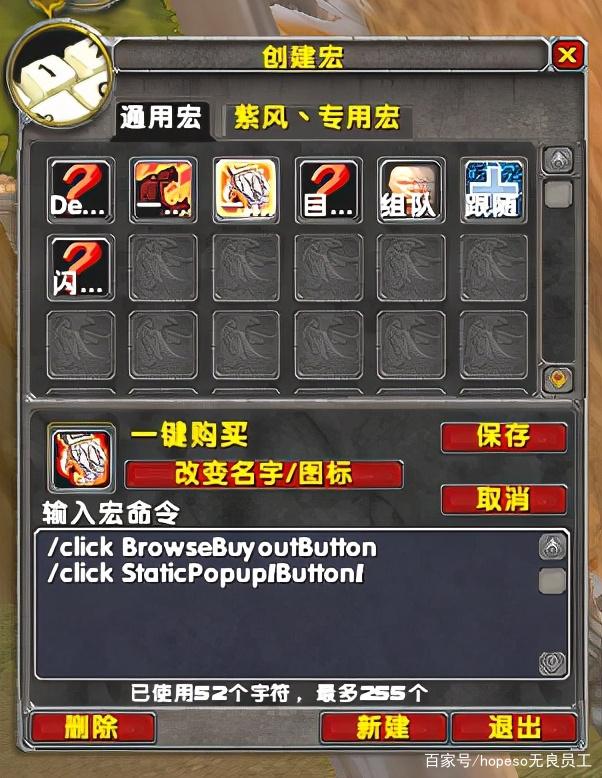Click the 退出 button
This screenshot has width=602, height=778.
514,728
